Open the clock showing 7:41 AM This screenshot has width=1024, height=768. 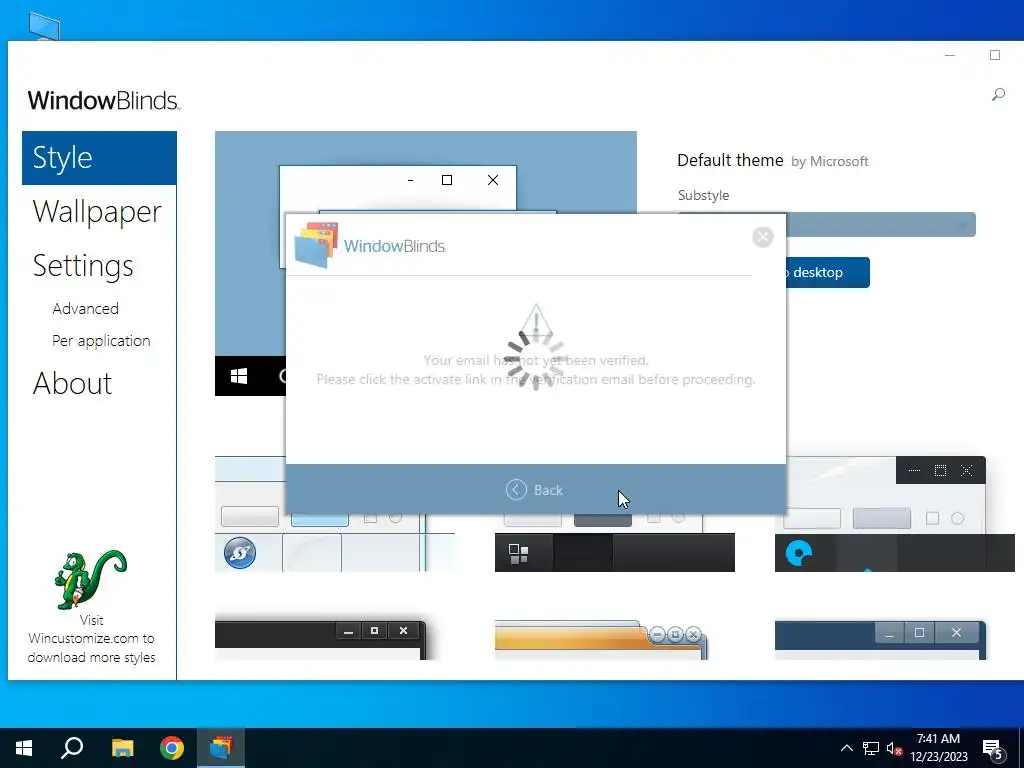point(938,748)
